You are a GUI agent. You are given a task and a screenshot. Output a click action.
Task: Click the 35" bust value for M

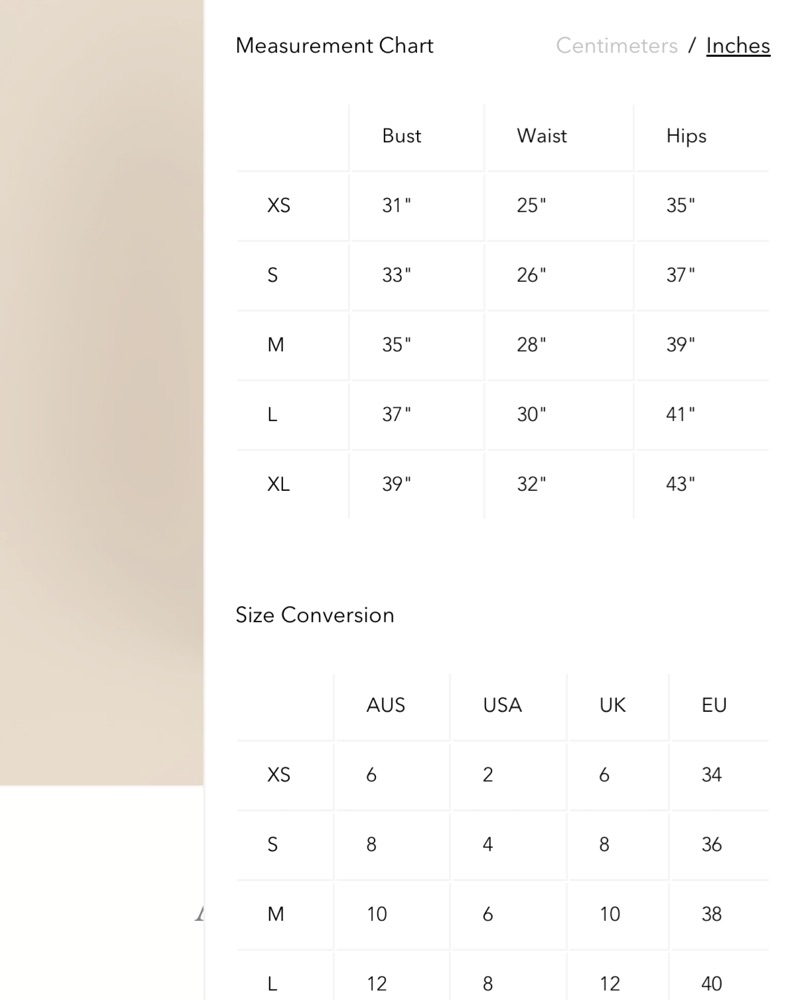click(x=396, y=345)
